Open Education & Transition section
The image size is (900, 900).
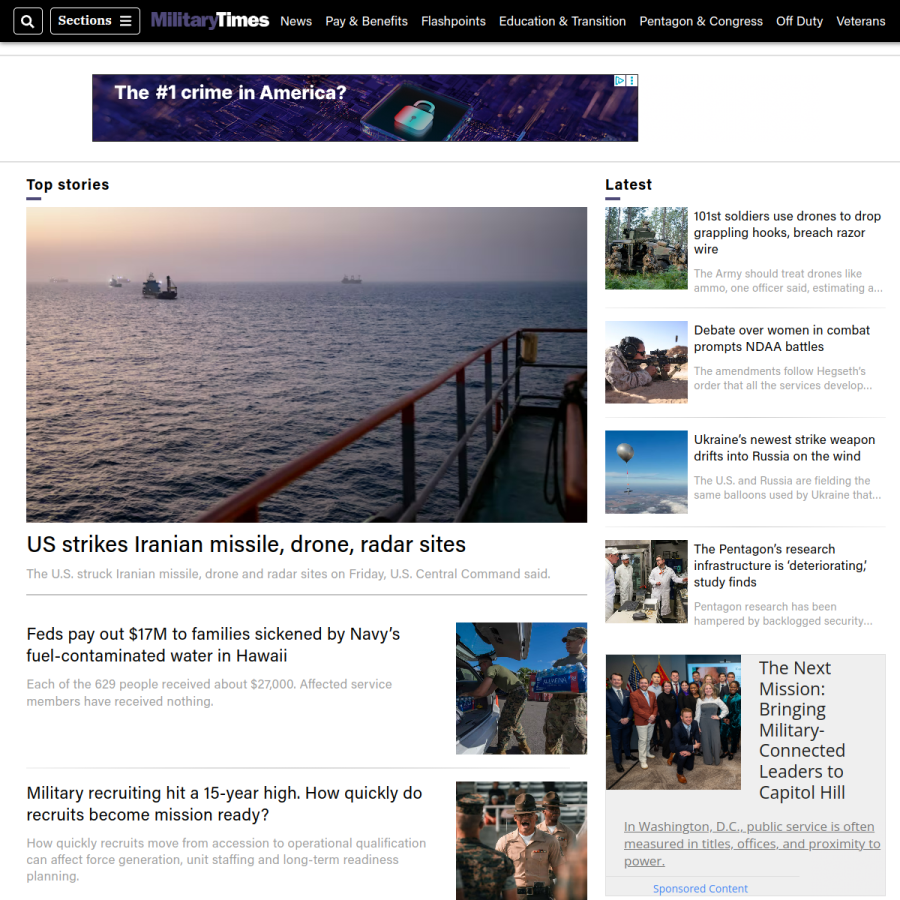pos(562,21)
